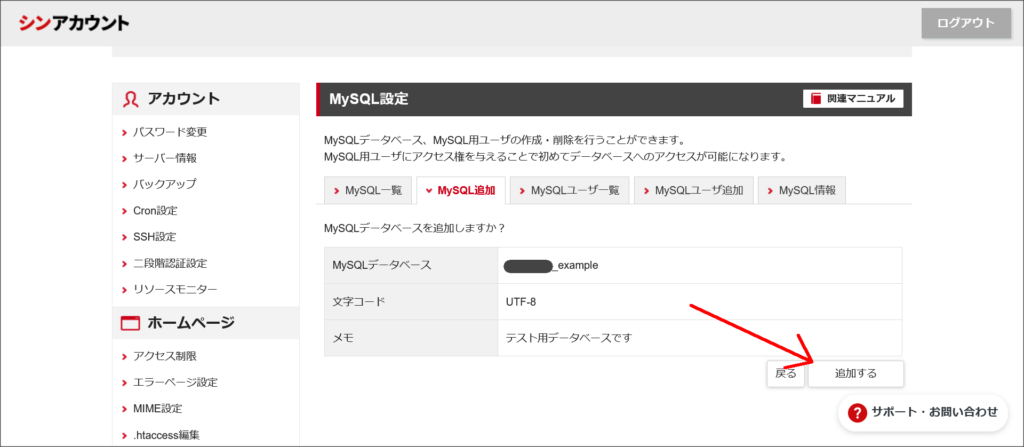Click the chevron arrow beside MySQL一覧
The image size is (1024, 447).
337,191
